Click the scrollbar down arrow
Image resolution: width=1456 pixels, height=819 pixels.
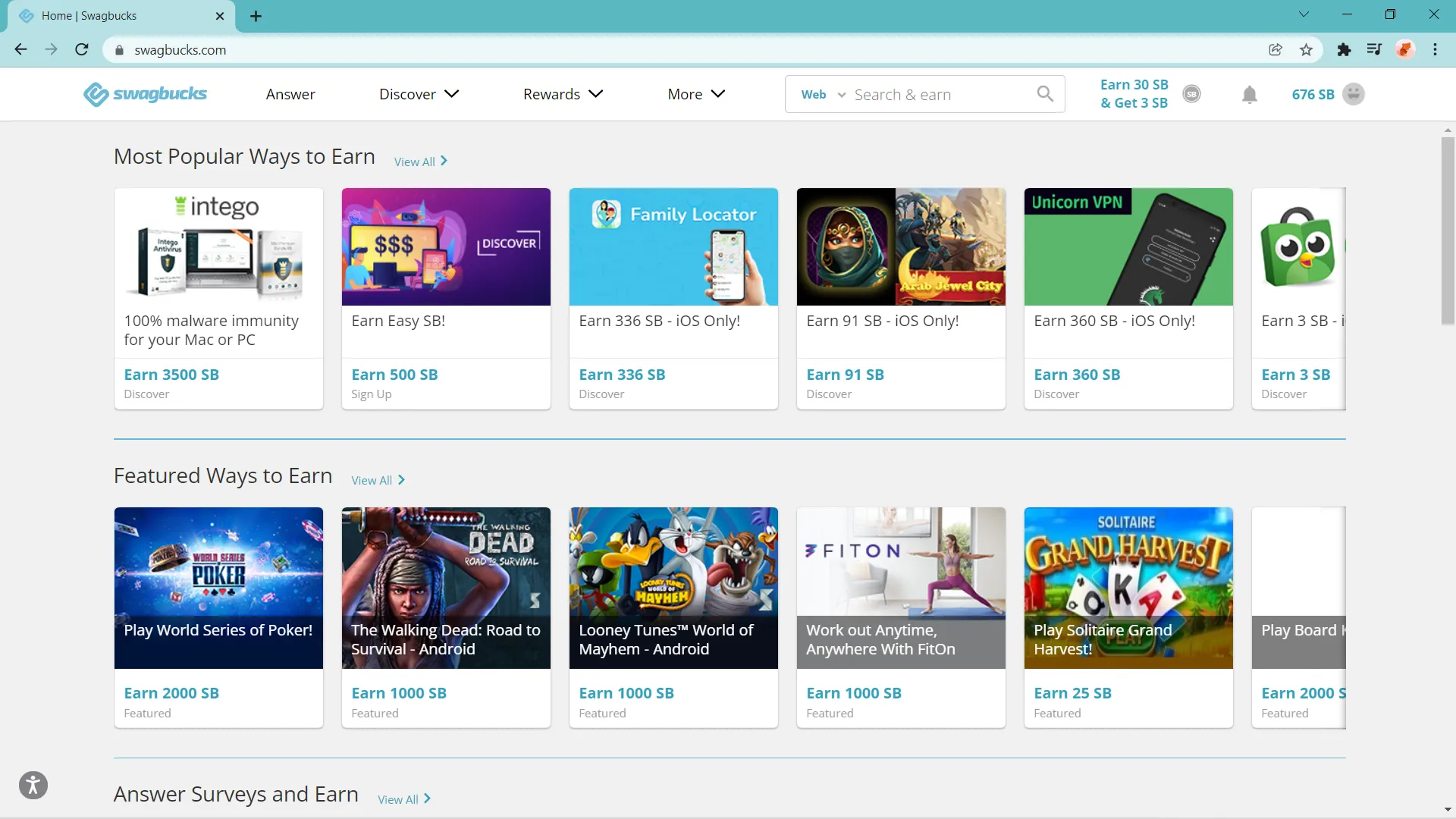[x=1448, y=810]
